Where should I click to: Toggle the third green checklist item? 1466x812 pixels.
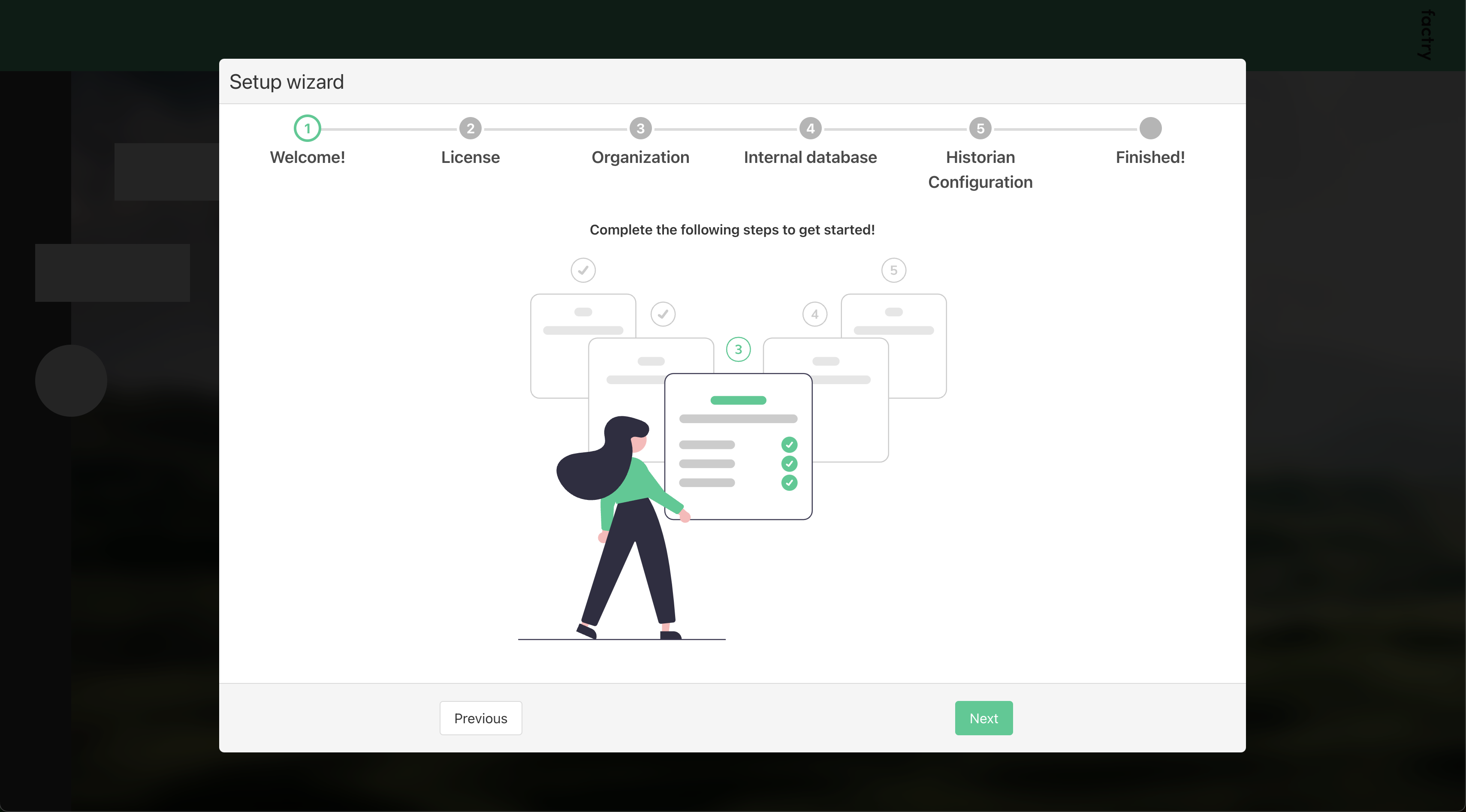click(x=790, y=483)
